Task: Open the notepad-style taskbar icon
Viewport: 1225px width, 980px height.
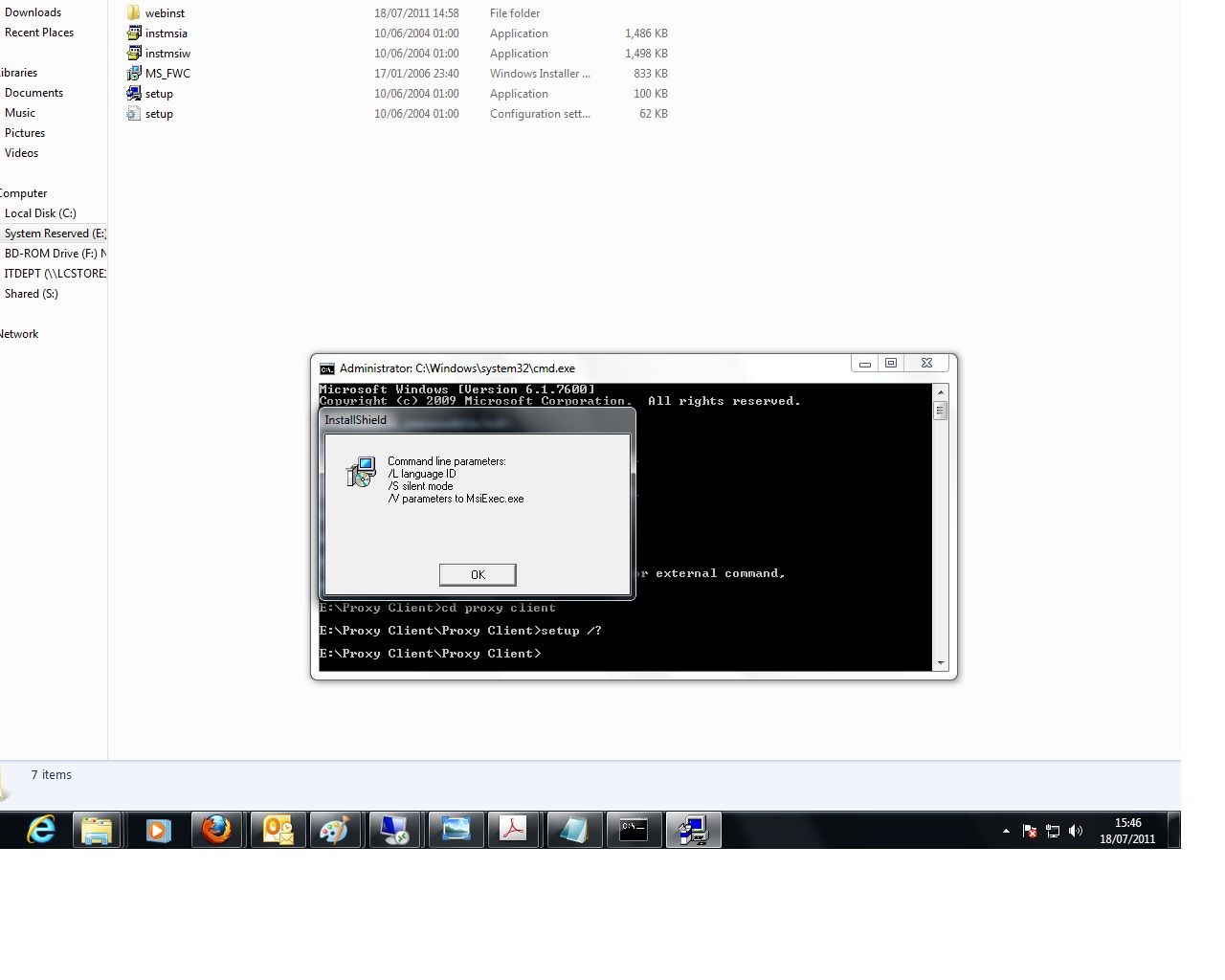Action: pyautogui.click(x=573, y=830)
